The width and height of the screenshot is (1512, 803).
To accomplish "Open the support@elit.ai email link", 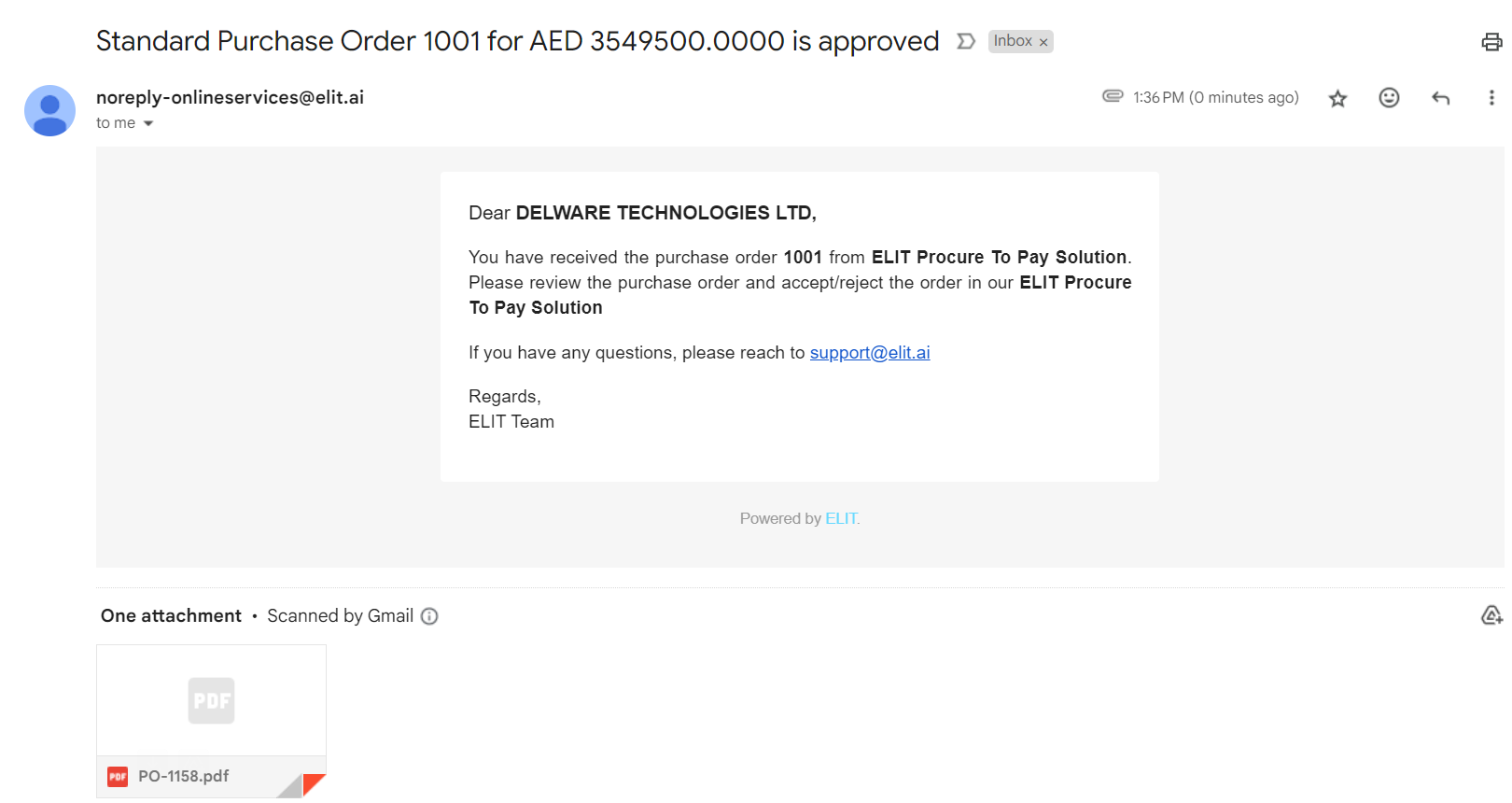I will coord(869,353).
